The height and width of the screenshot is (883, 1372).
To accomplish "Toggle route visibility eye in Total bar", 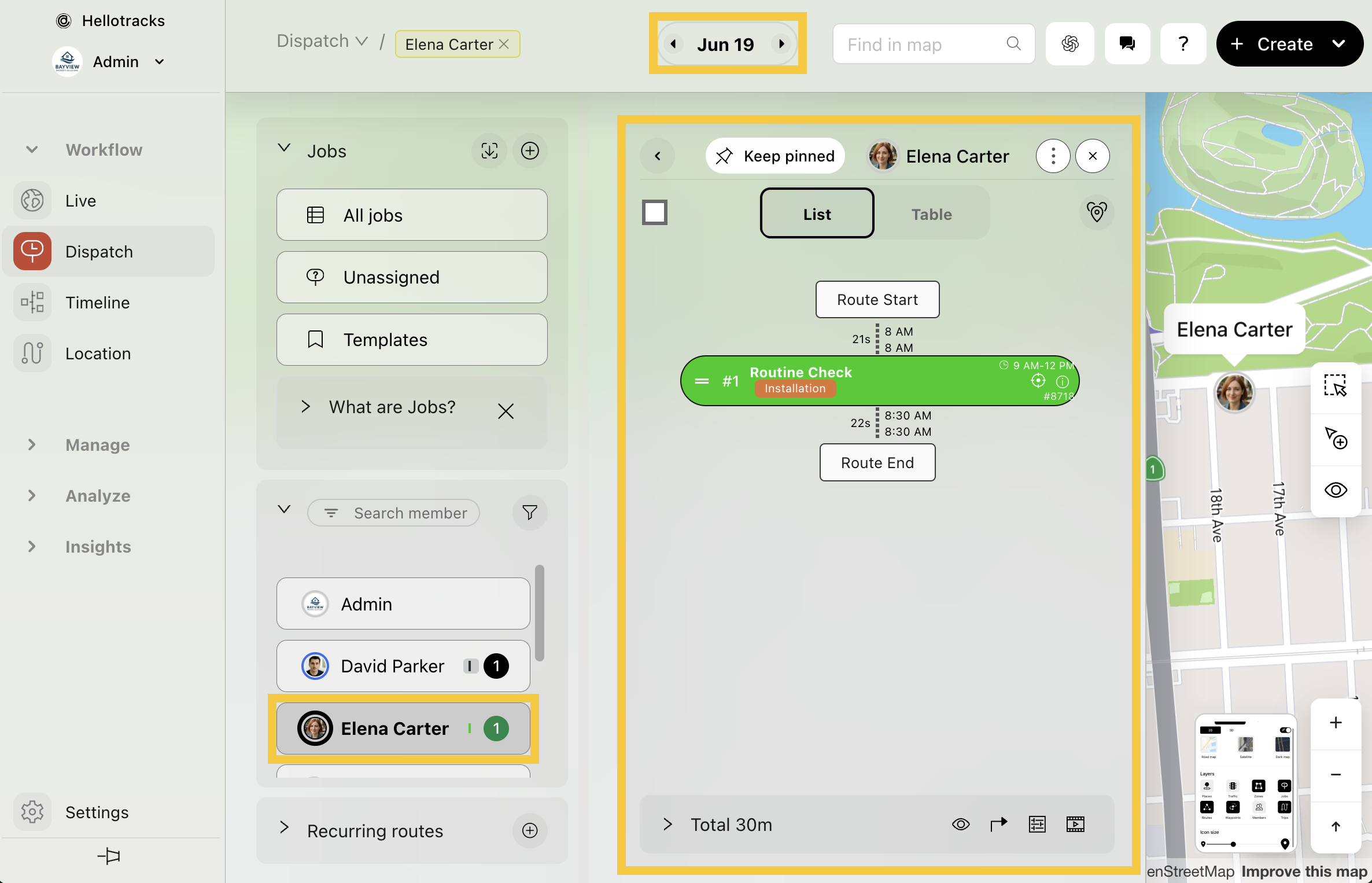I will pos(961,824).
